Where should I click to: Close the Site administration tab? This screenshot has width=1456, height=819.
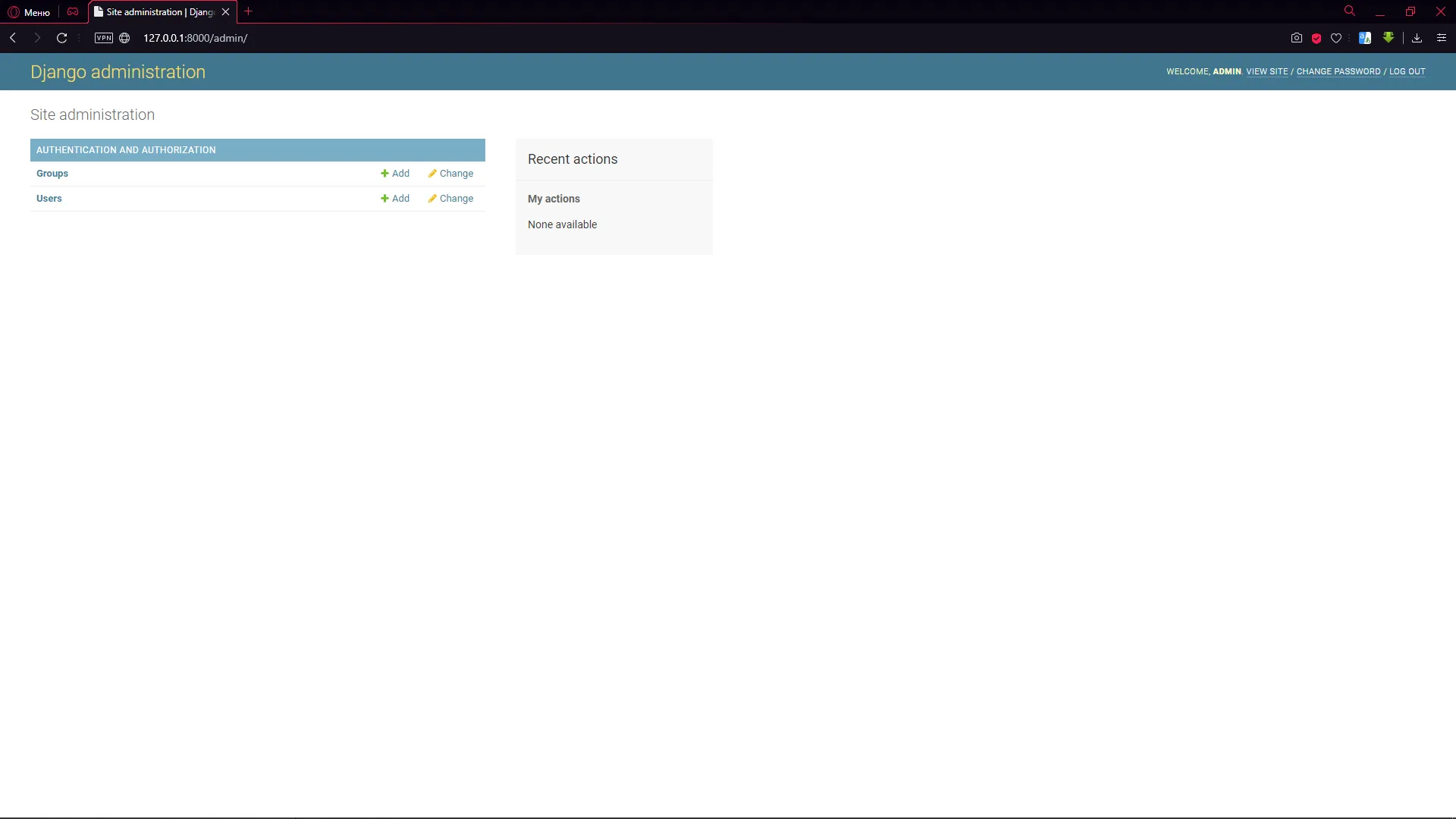pos(225,12)
